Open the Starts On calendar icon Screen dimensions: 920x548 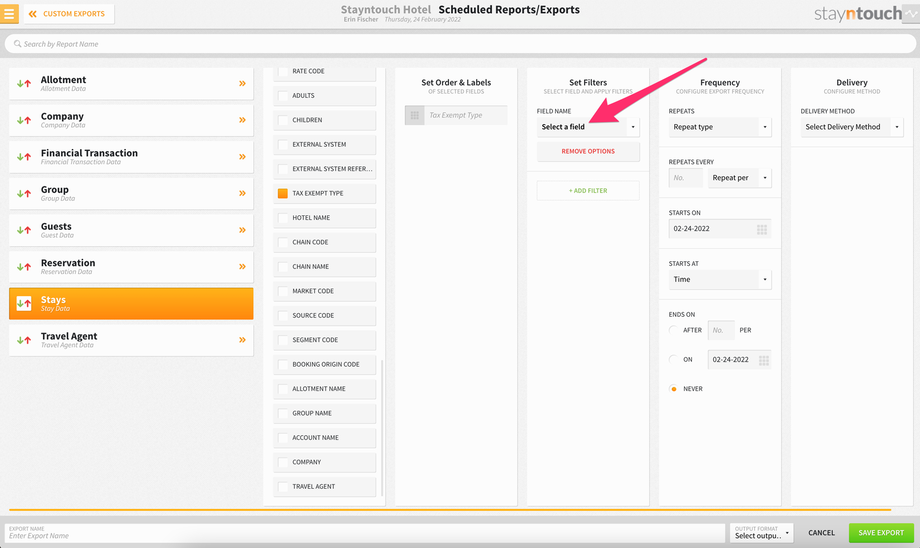(x=762, y=229)
